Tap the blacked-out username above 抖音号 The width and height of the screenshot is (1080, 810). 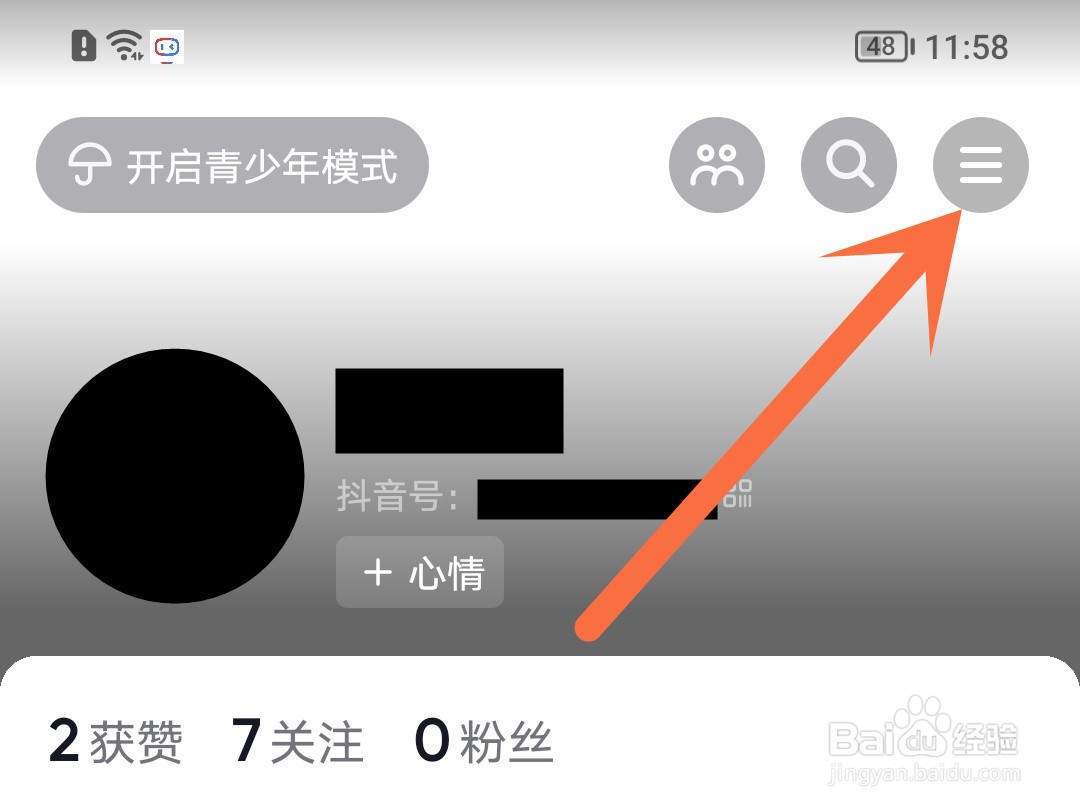click(449, 411)
